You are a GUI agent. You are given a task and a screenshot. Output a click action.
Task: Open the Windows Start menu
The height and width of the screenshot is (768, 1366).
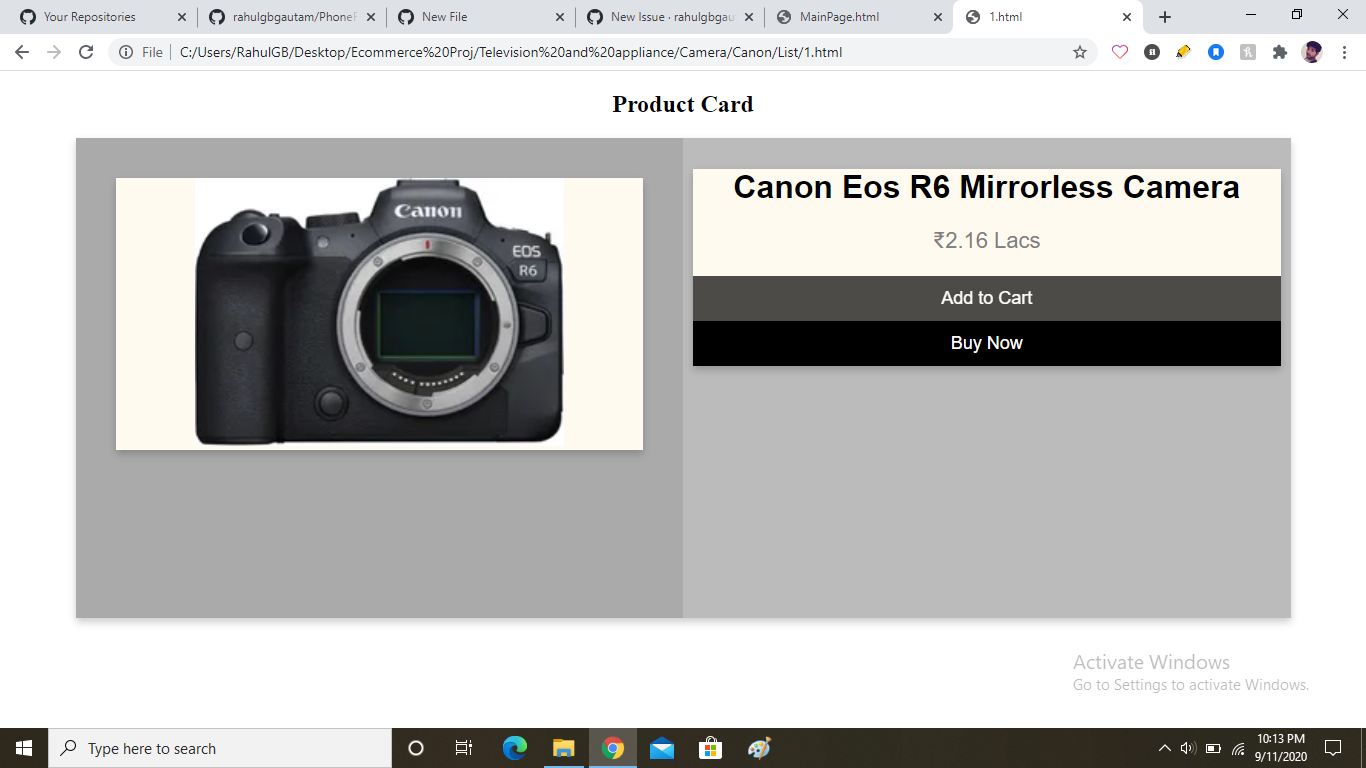tap(24, 748)
